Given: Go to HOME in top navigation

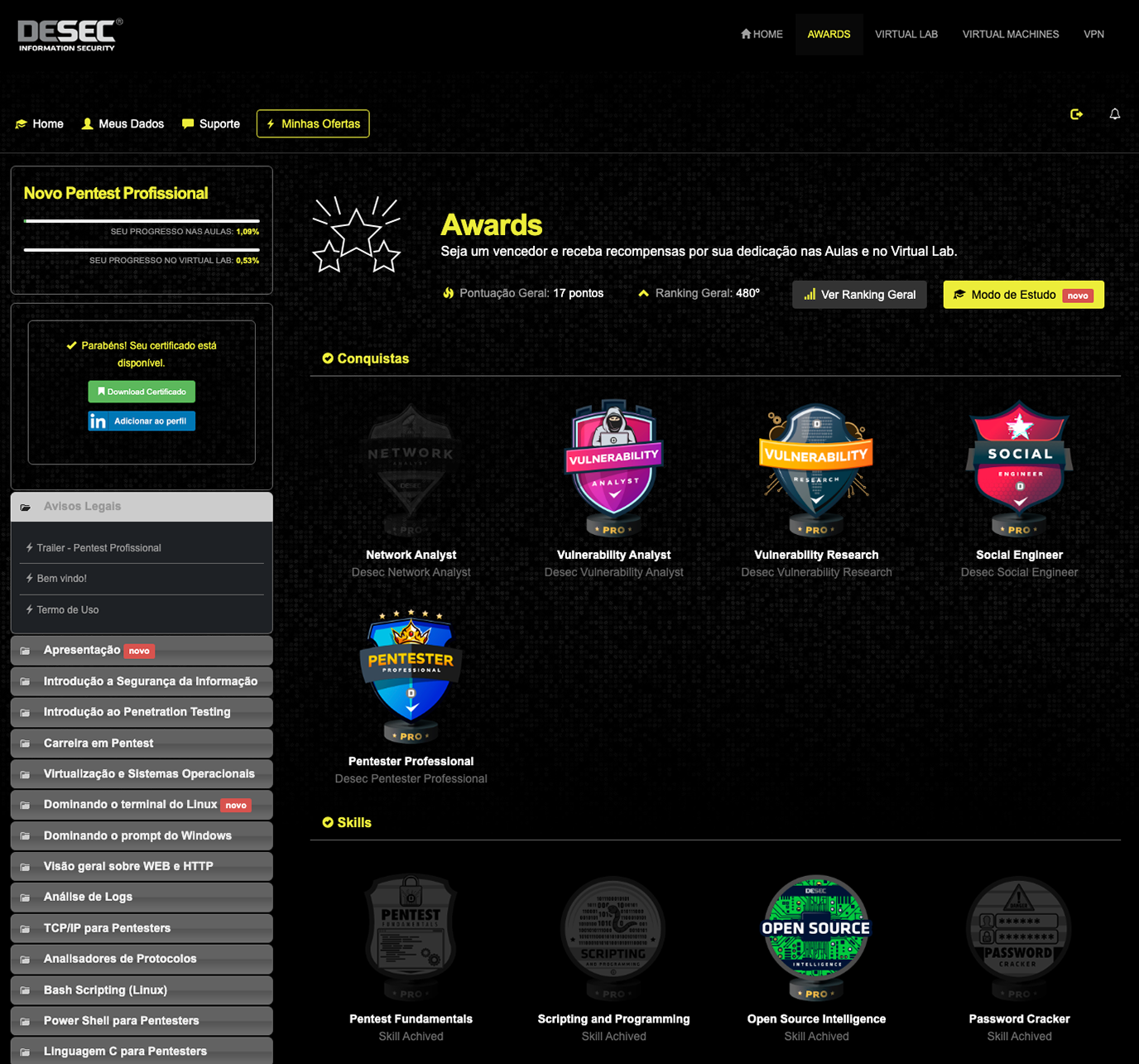Looking at the screenshot, I should (x=762, y=34).
